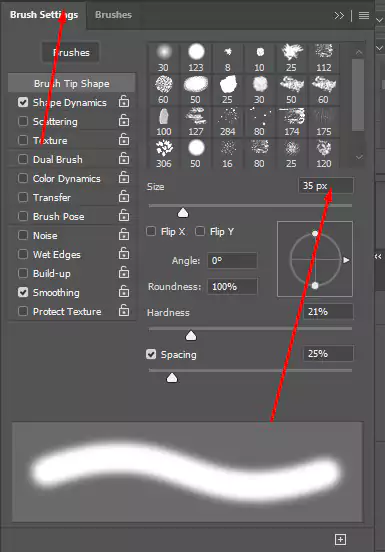The height and width of the screenshot is (552, 385).
Task: Select the soft round 30 brush tip
Action: click(x=163, y=58)
